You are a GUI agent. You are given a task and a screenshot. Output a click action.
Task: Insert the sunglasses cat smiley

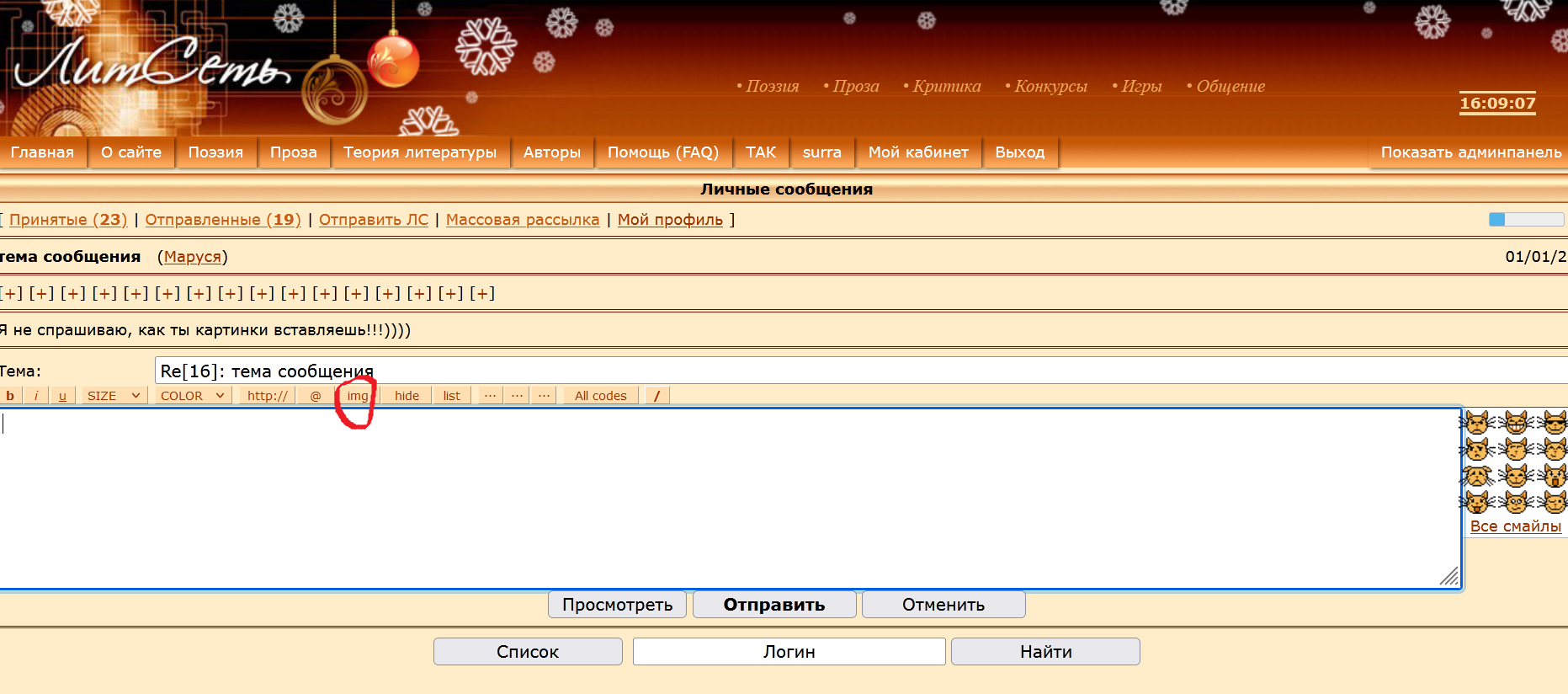[1555, 423]
